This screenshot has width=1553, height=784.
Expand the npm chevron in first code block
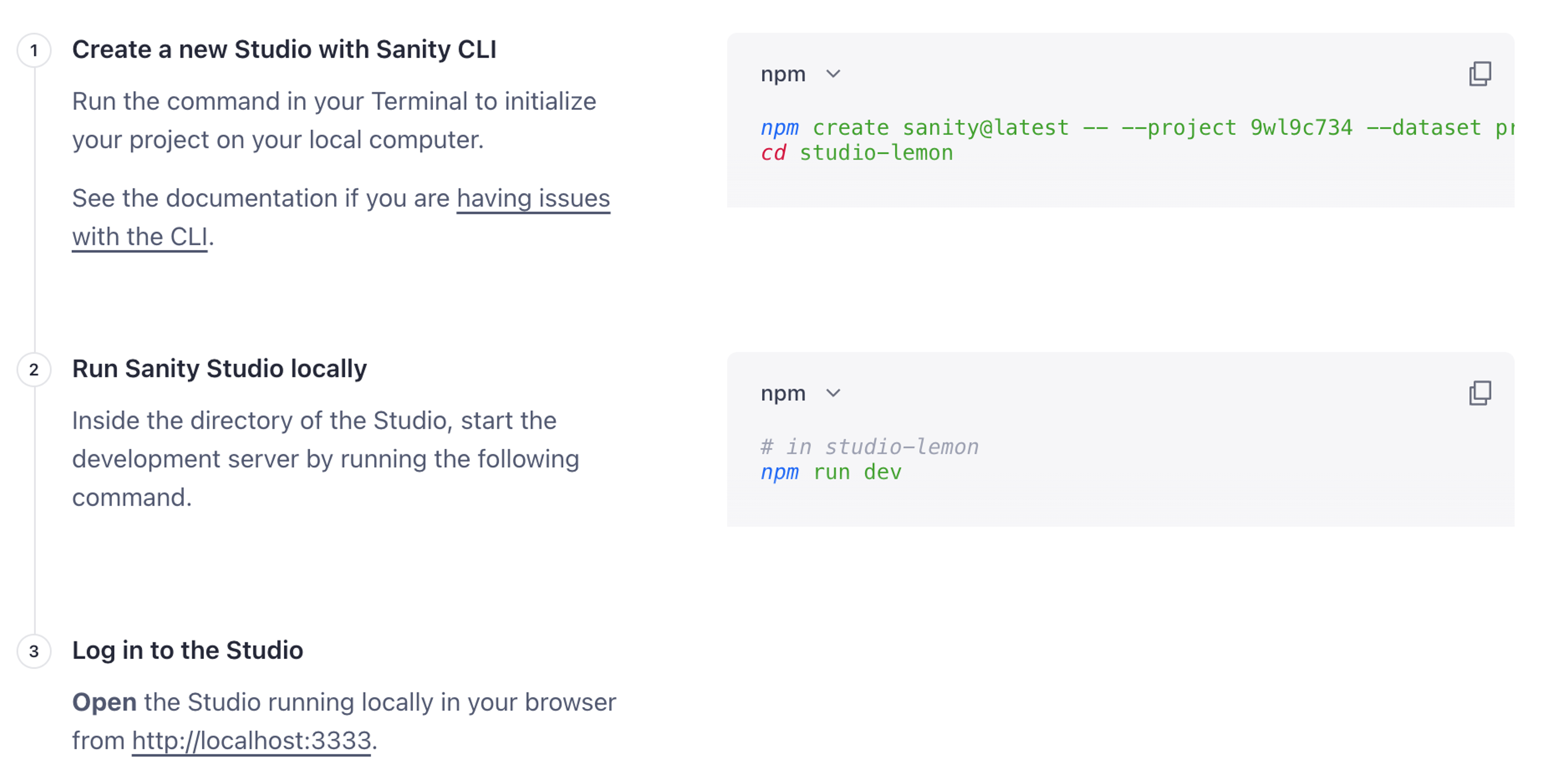833,74
